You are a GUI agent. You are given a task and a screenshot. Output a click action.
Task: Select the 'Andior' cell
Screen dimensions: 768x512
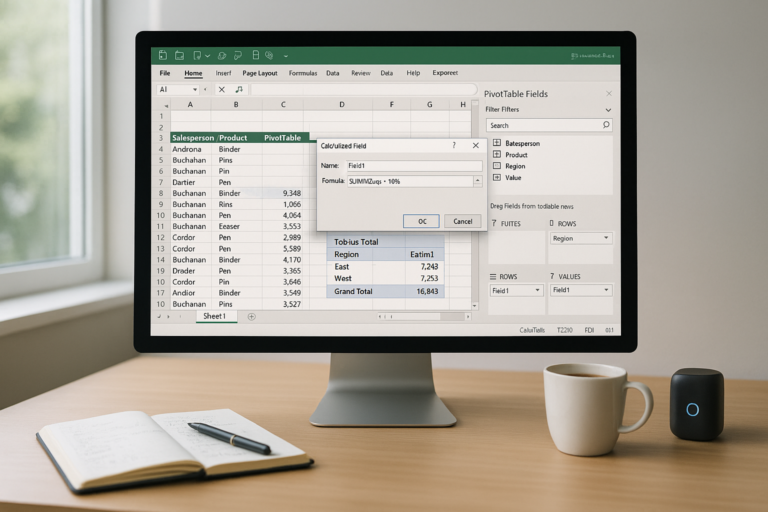(x=190, y=293)
